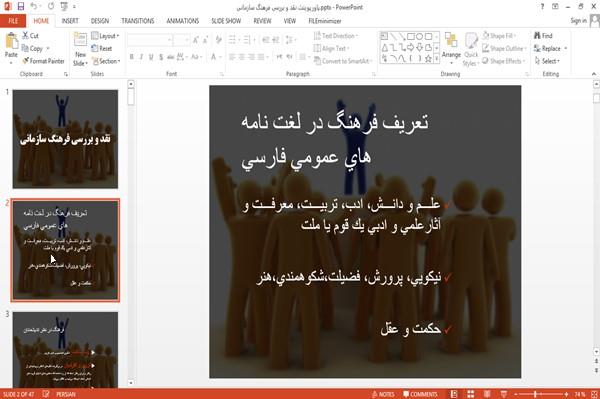Screen dimensions: 600x399
Task: Click the Sign in link
Action: click(578, 21)
